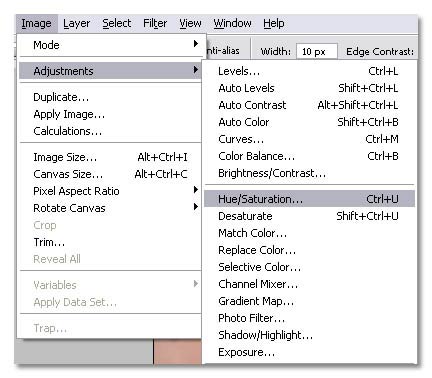Select Photo Filter adjustment

click(309, 318)
